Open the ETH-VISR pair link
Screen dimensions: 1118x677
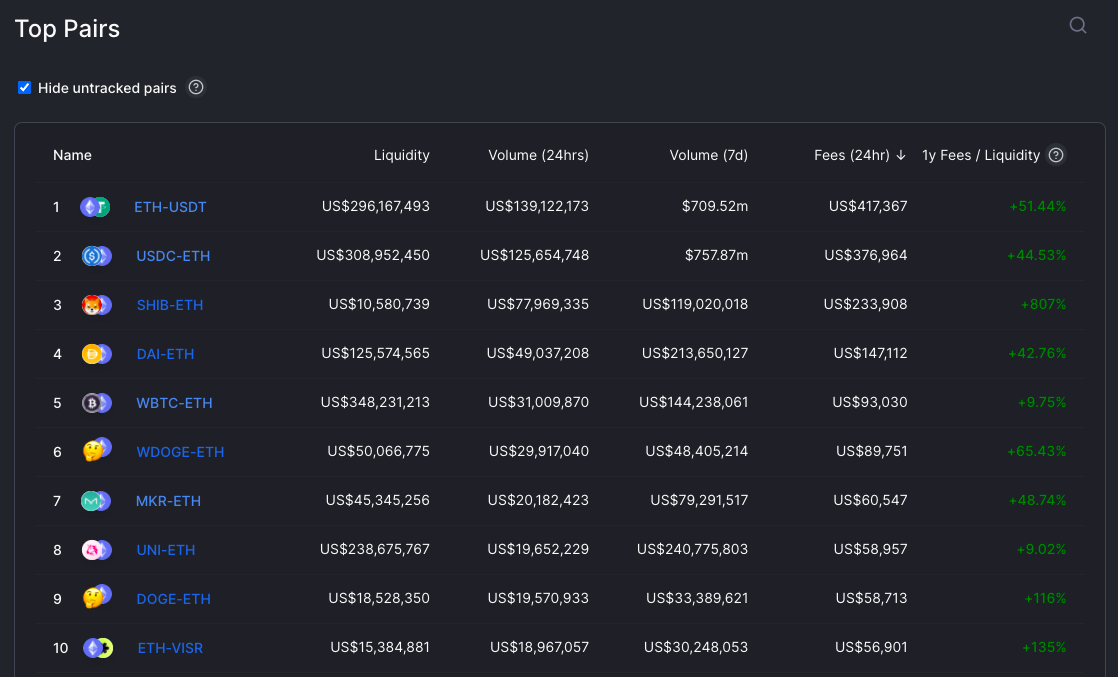point(170,648)
